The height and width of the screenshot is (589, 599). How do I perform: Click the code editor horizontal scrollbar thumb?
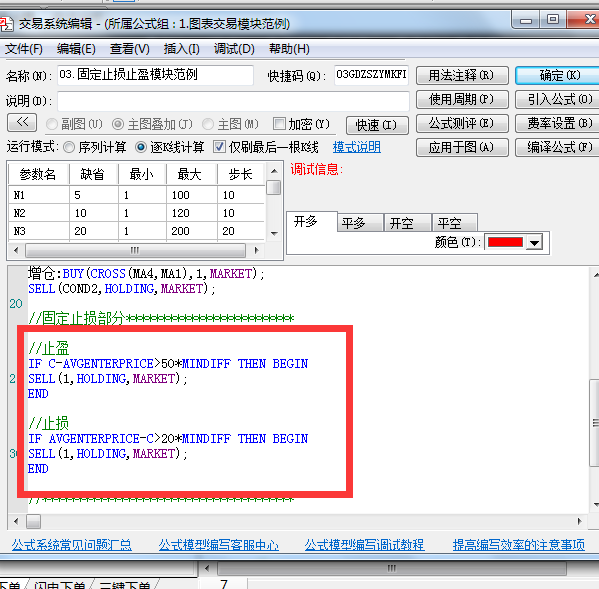point(34,522)
